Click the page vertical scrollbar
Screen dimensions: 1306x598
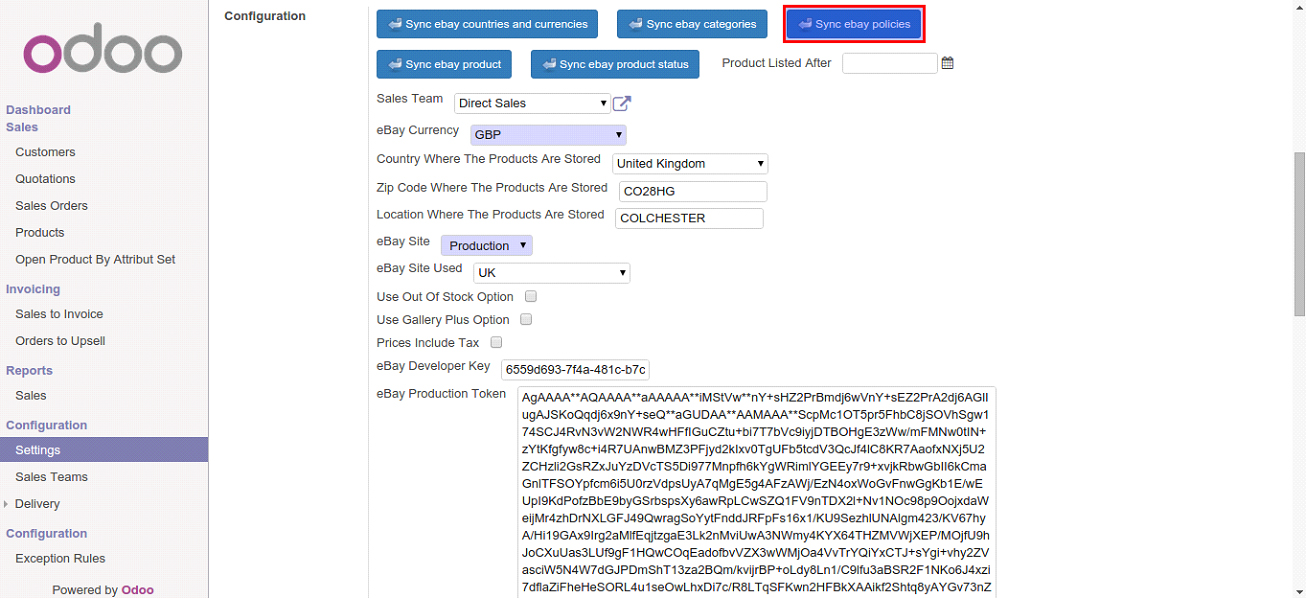point(1299,235)
